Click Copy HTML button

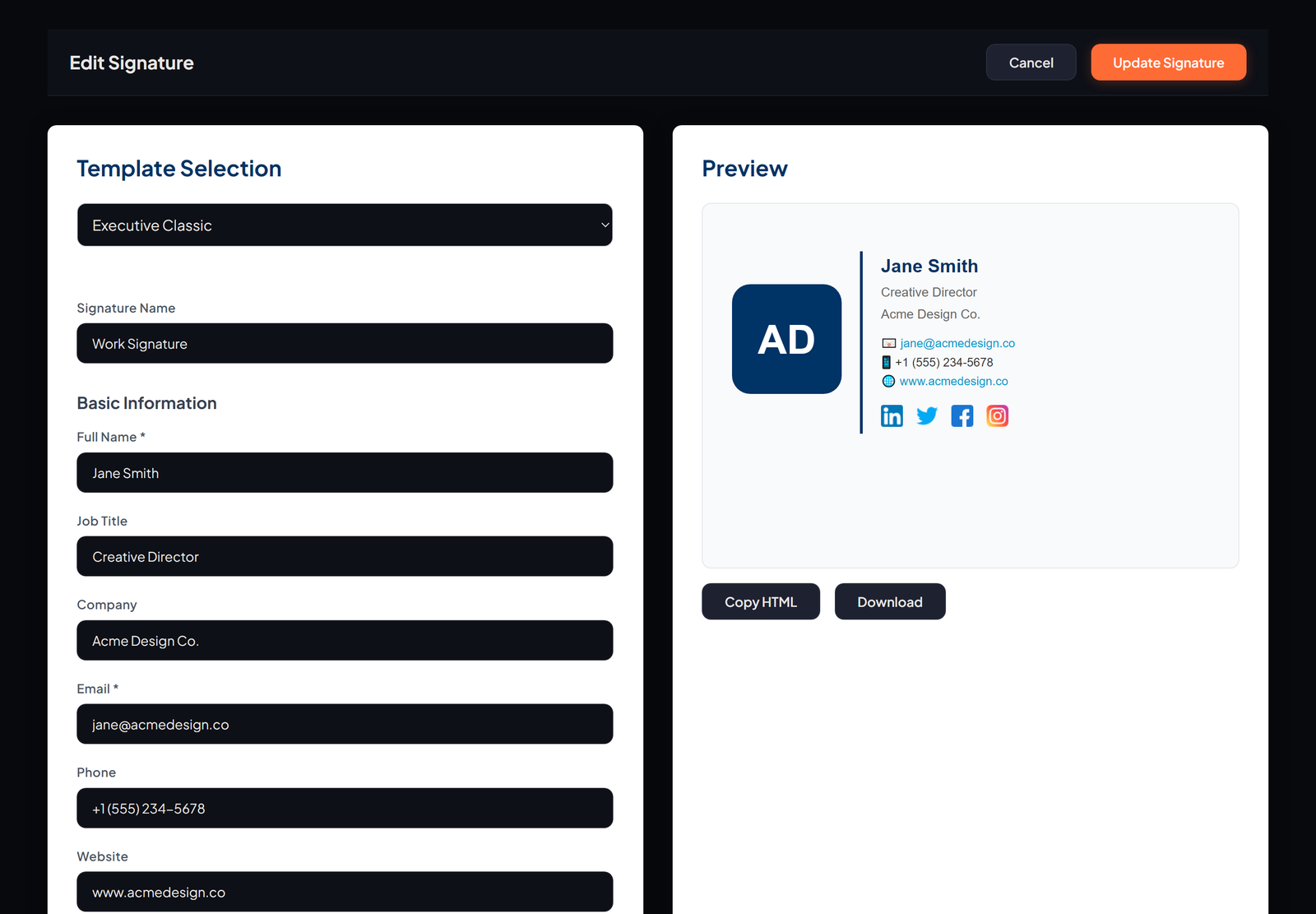click(x=761, y=601)
